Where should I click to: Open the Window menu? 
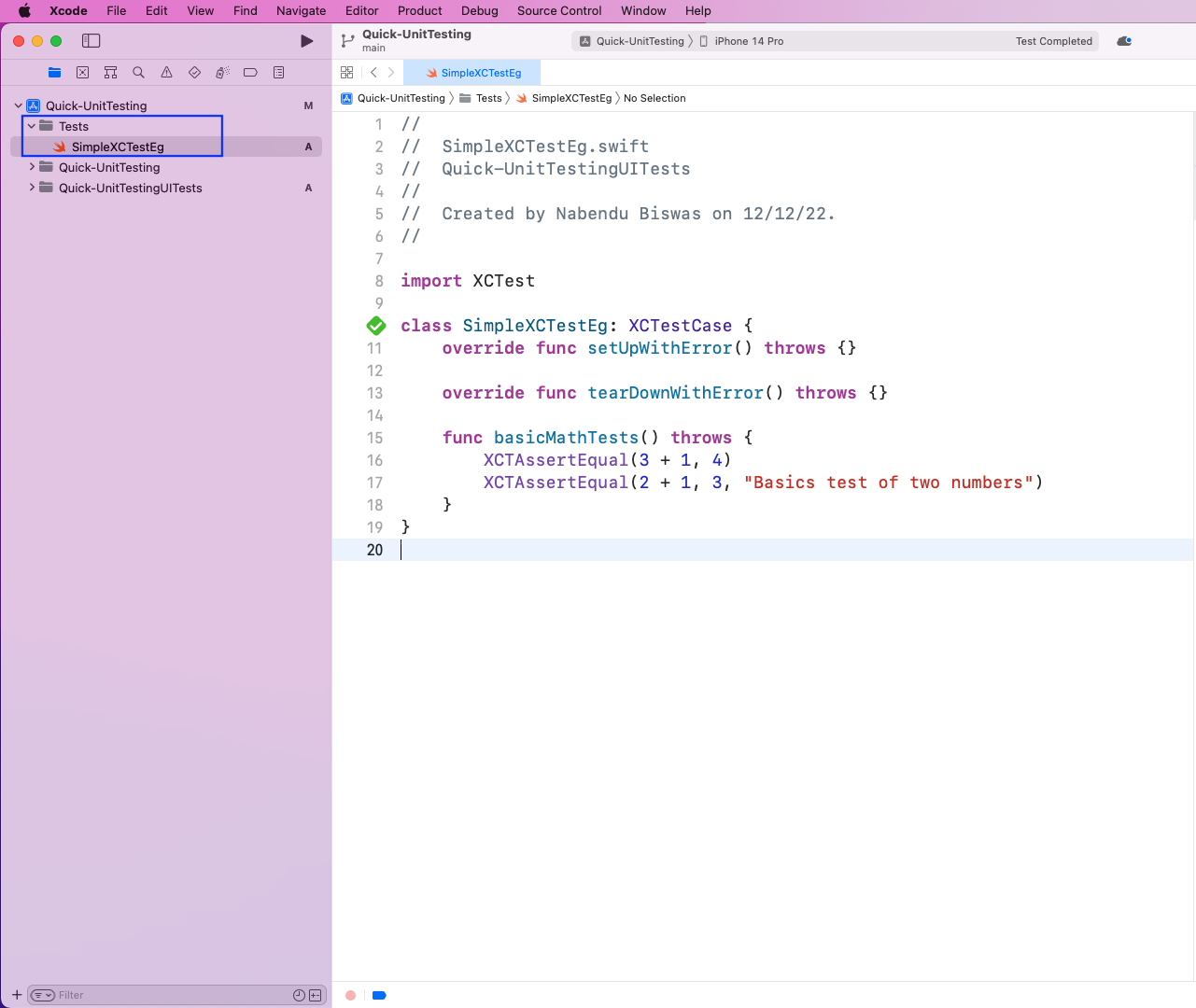(x=643, y=11)
